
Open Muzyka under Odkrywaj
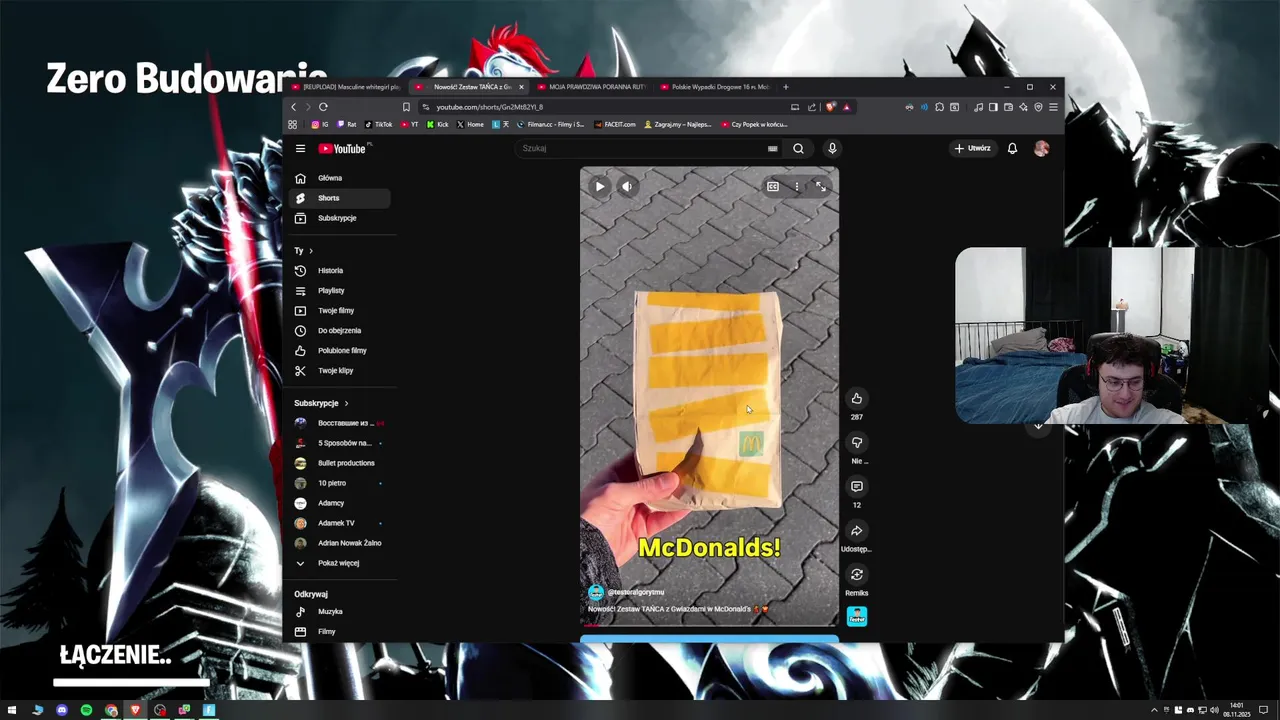340,611
